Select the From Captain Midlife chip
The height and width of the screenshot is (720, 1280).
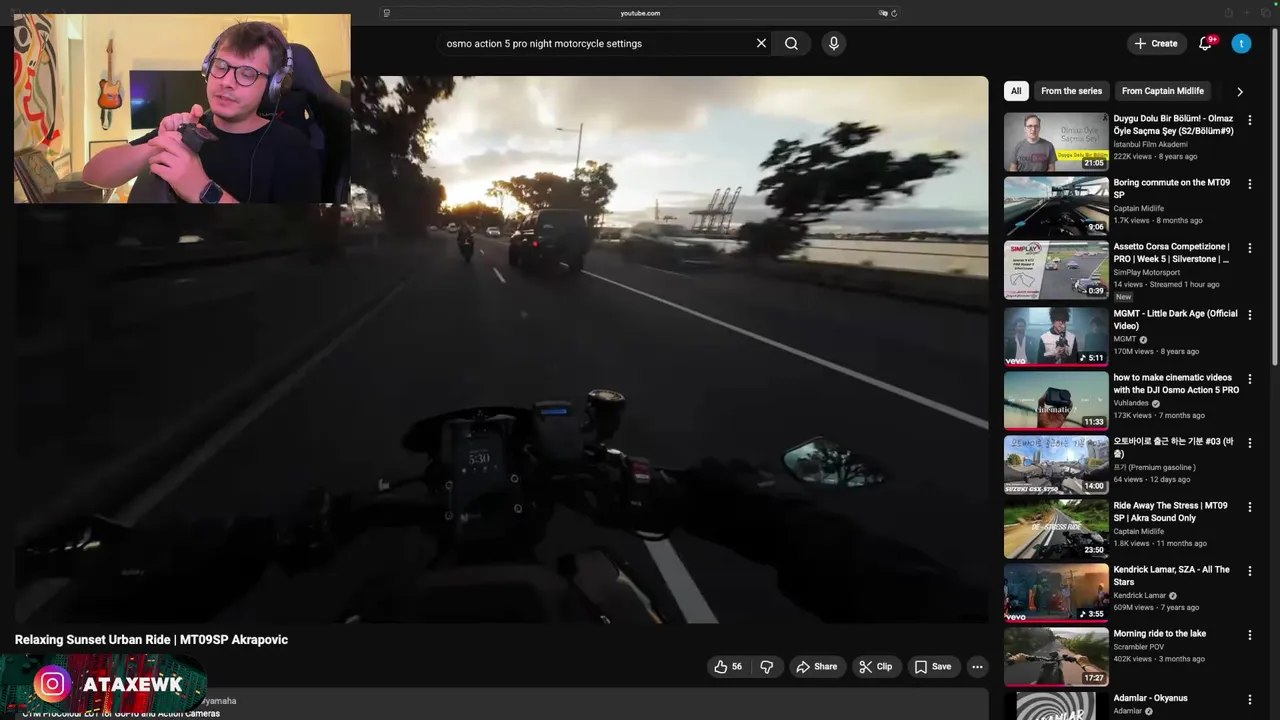[x=1163, y=91]
